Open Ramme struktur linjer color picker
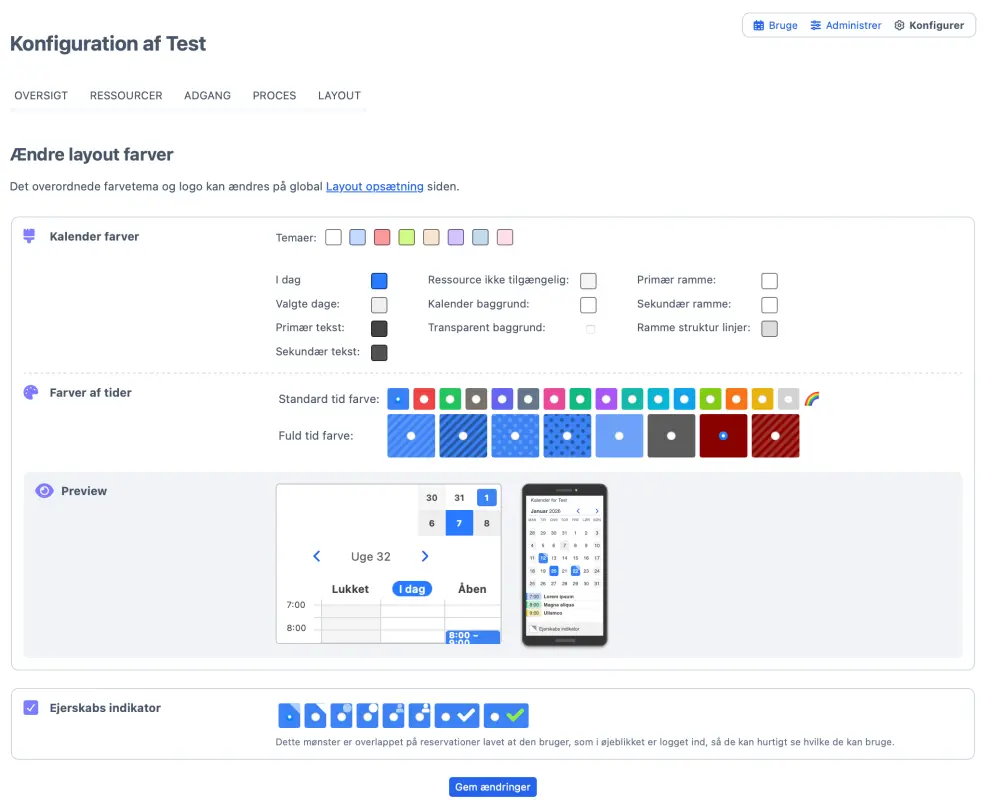Image resolution: width=984 pixels, height=807 pixels. pos(769,329)
